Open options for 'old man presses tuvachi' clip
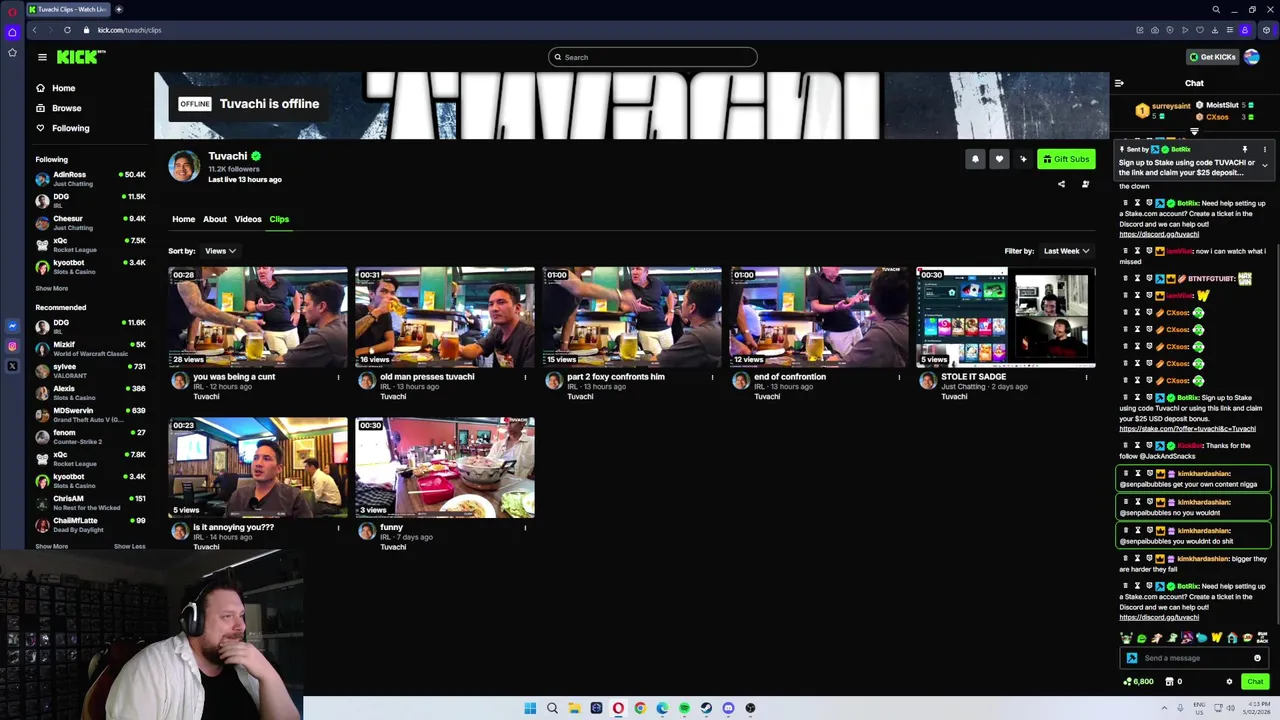The image size is (1280, 720). tap(525, 377)
